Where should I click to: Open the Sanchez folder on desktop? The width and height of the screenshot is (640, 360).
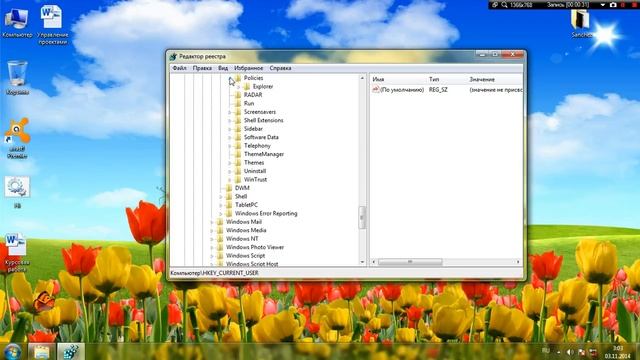point(581,24)
